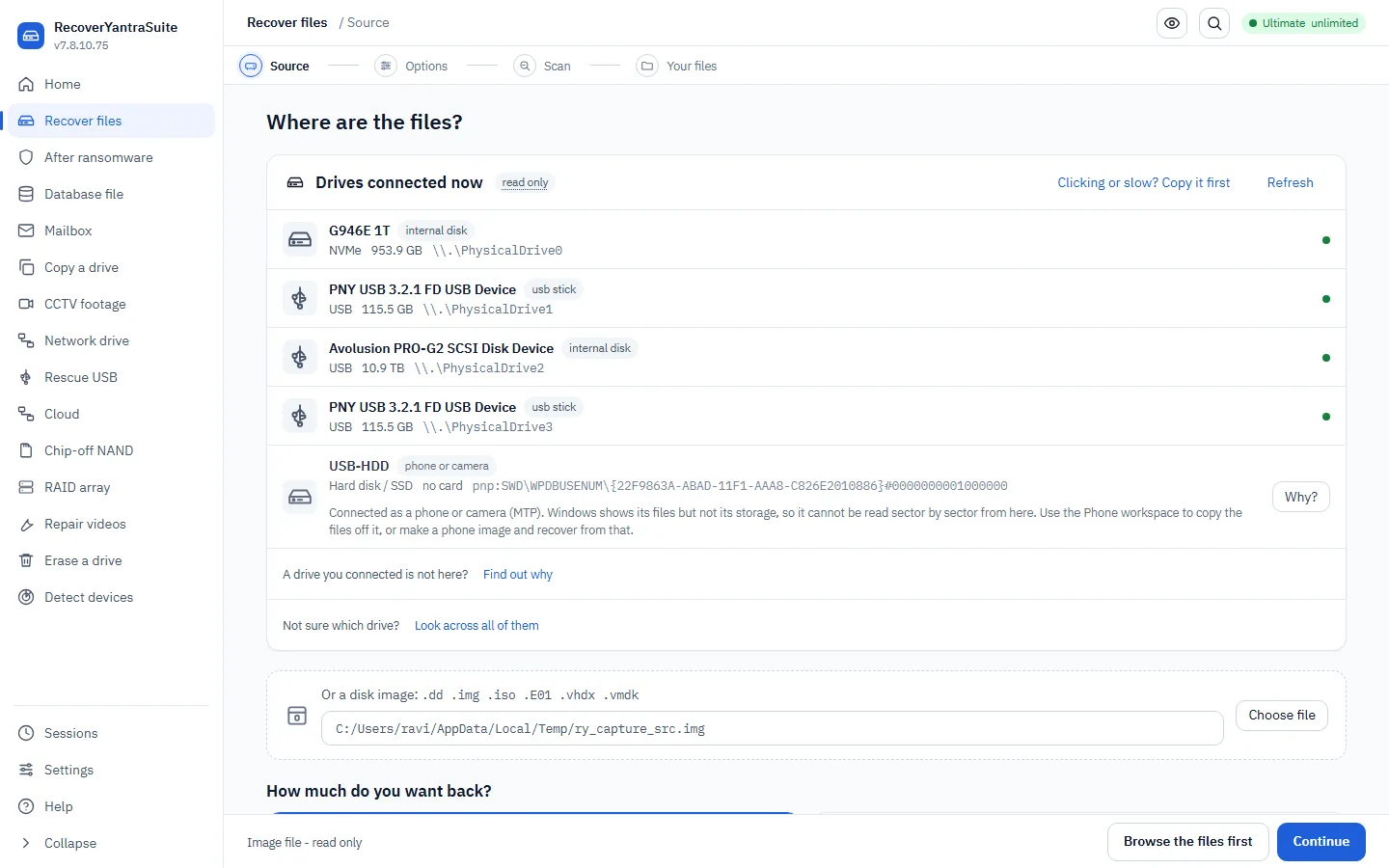Click the Database file cylinder icon
The width and height of the screenshot is (1389, 868).
26,194
